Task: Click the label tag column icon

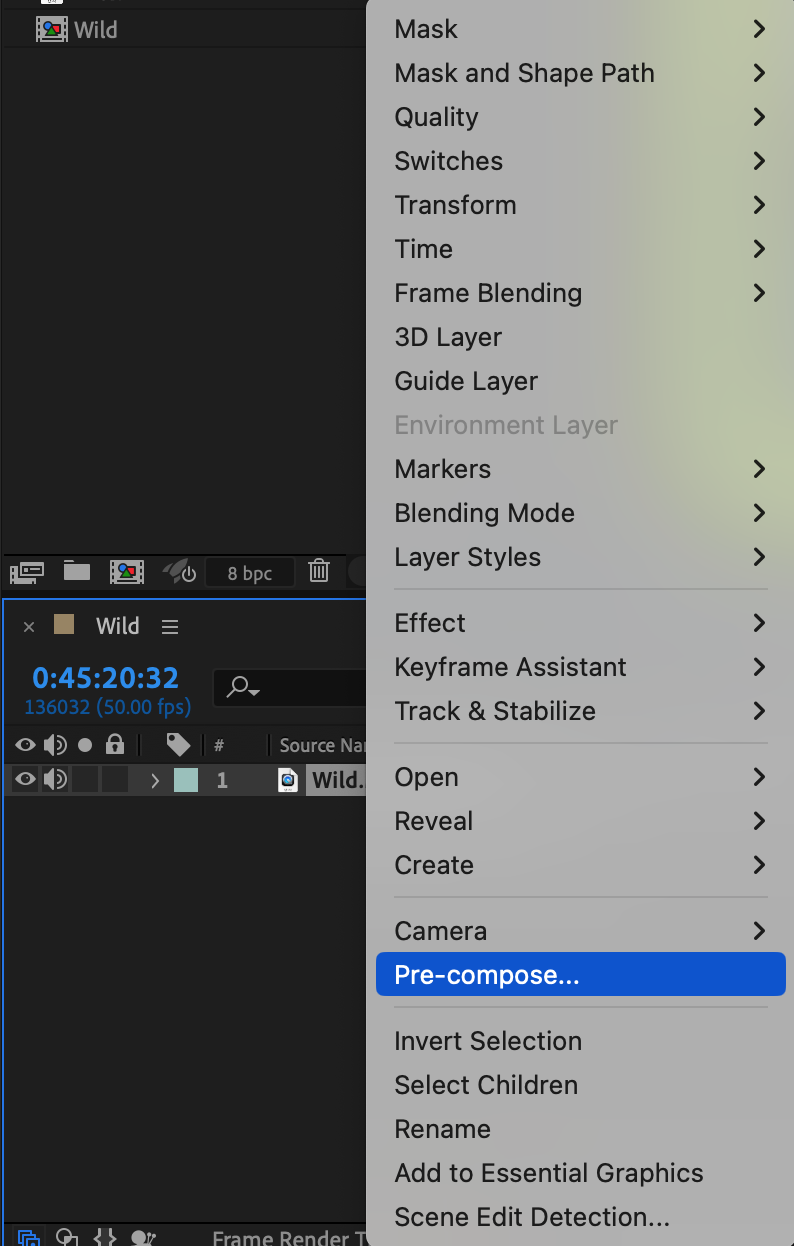Action: coord(178,745)
